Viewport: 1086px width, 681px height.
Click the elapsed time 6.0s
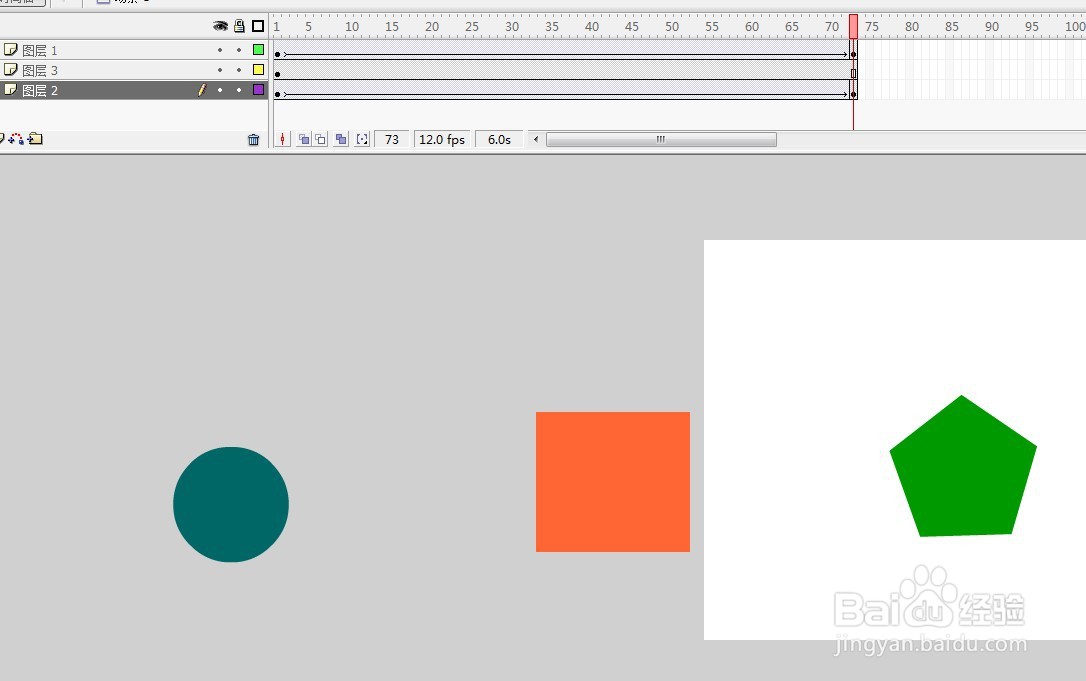(x=499, y=139)
